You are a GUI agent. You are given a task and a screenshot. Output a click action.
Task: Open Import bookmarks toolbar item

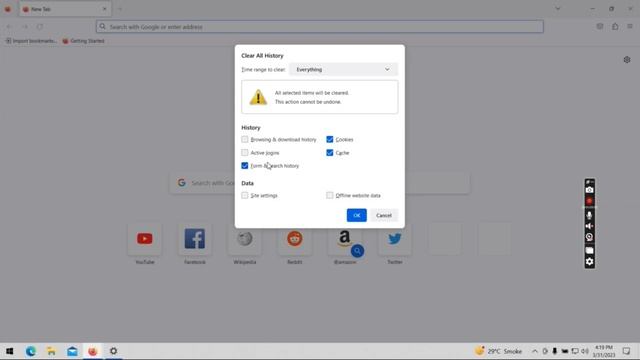click(31, 41)
